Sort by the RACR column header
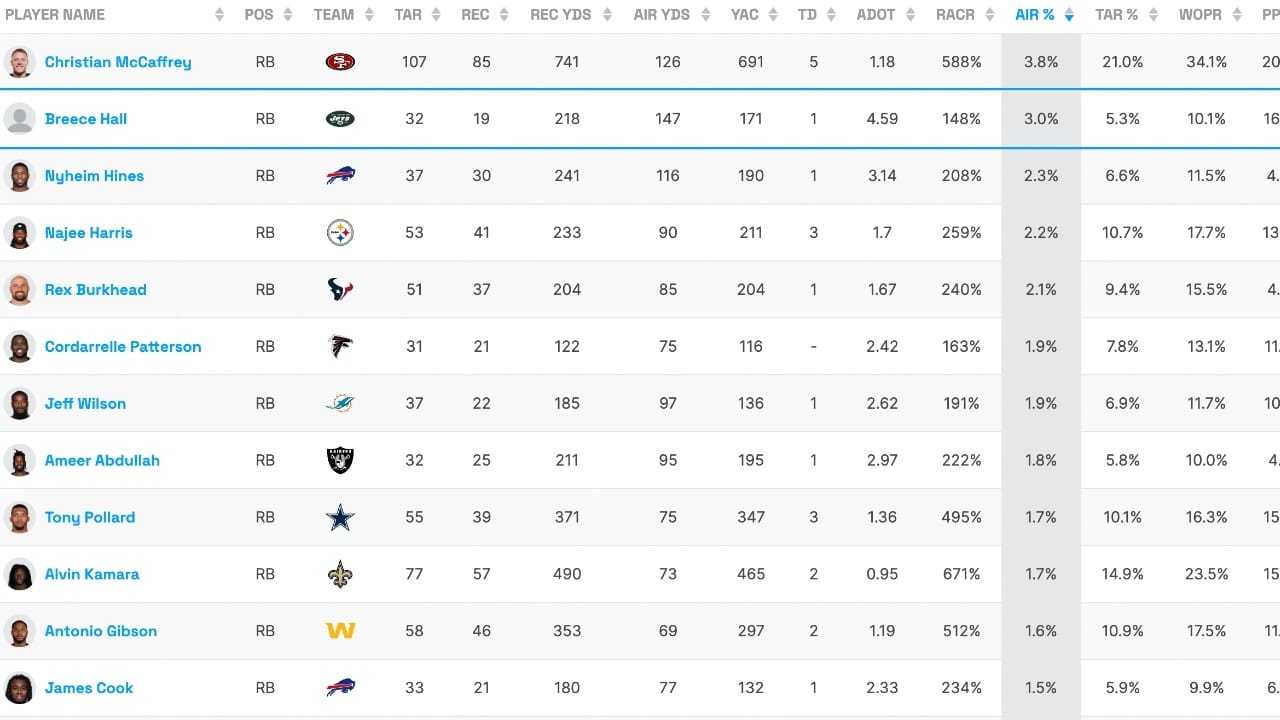The height and width of the screenshot is (720, 1280). pyautogui.click(x=955, y=15)
